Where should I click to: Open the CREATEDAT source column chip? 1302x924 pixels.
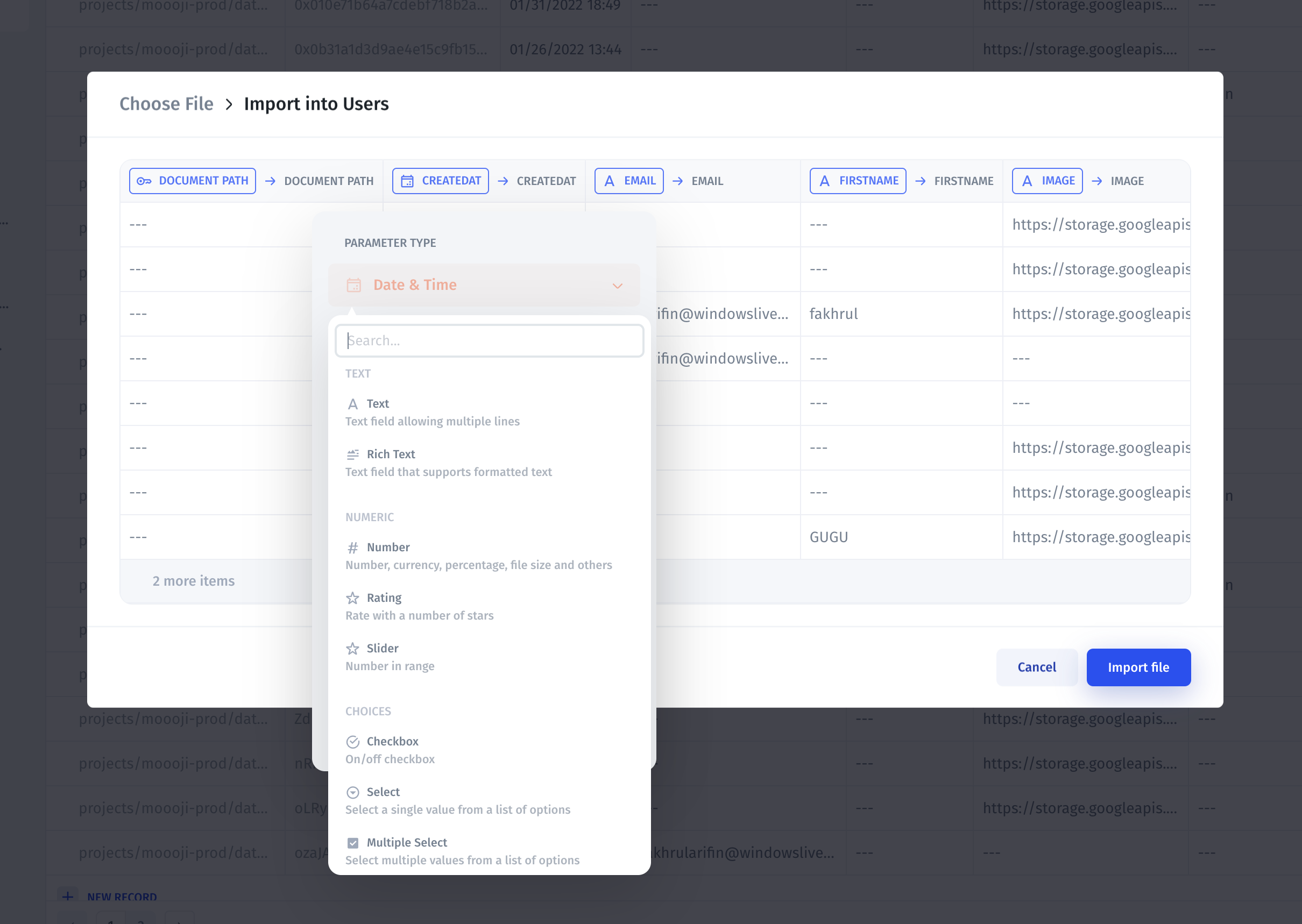[x=441, y=181]
